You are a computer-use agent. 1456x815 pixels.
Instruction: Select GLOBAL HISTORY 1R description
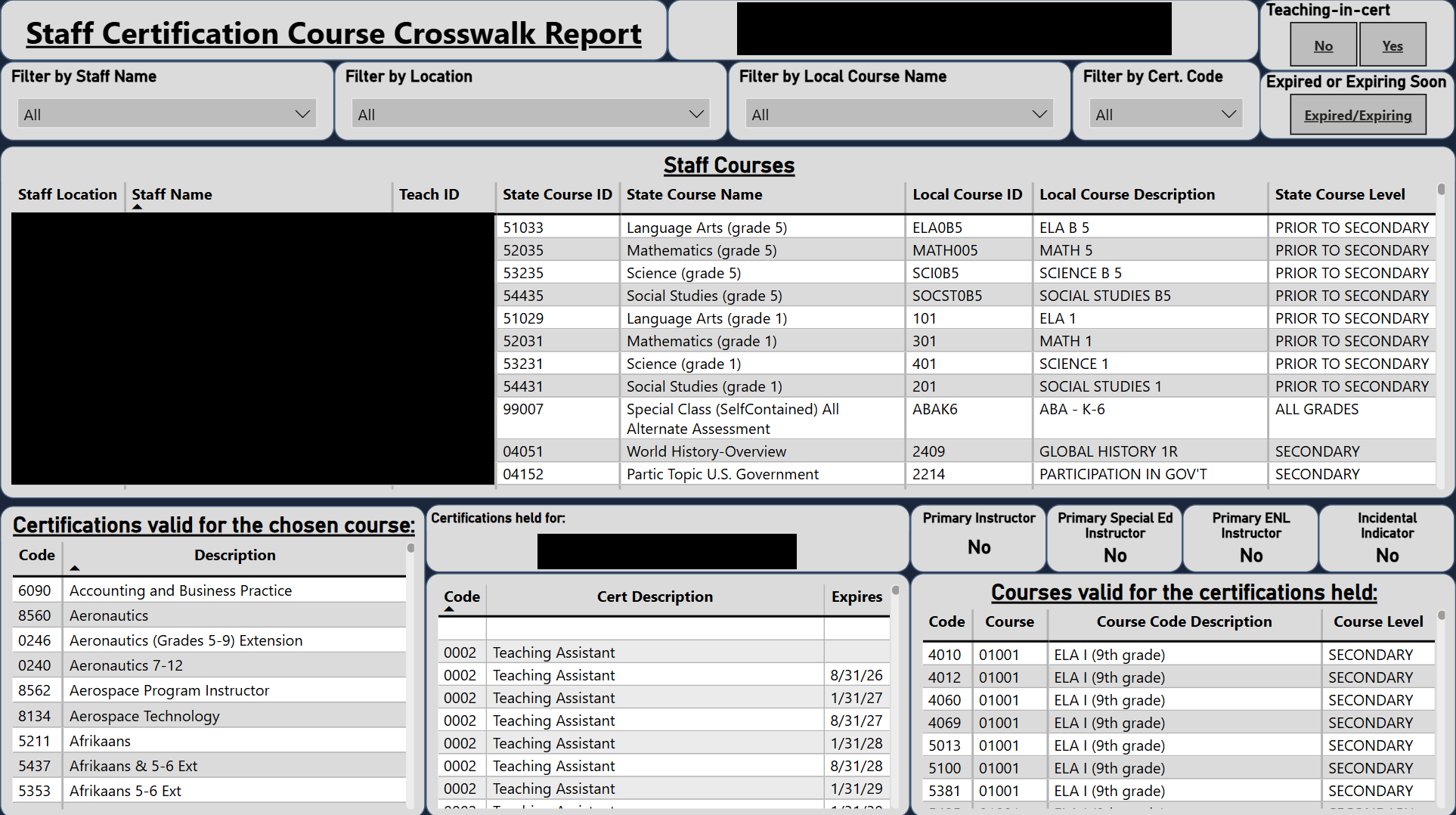click(x=1108, y=451)
